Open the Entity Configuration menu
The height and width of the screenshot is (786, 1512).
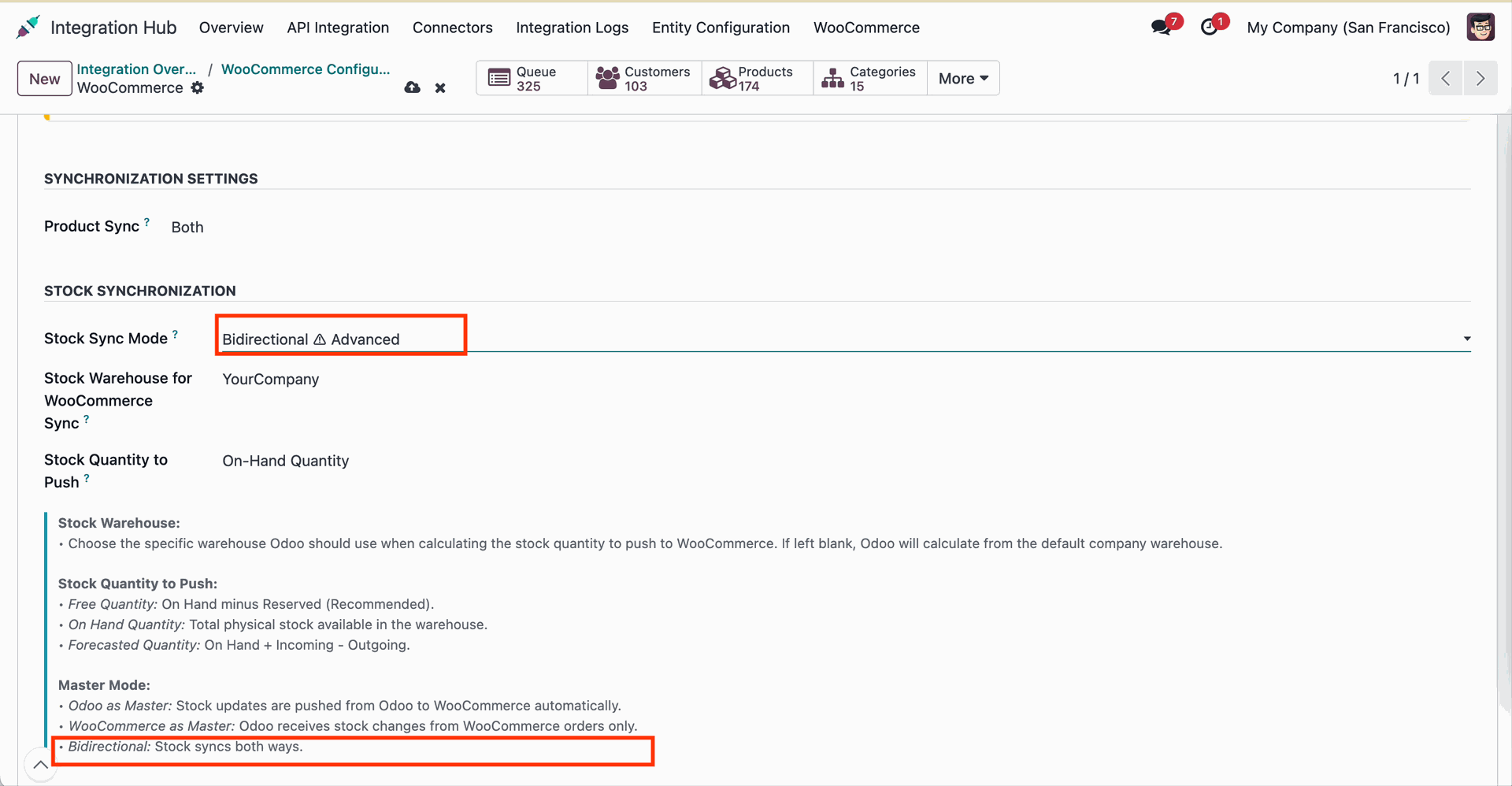(721, 28)
